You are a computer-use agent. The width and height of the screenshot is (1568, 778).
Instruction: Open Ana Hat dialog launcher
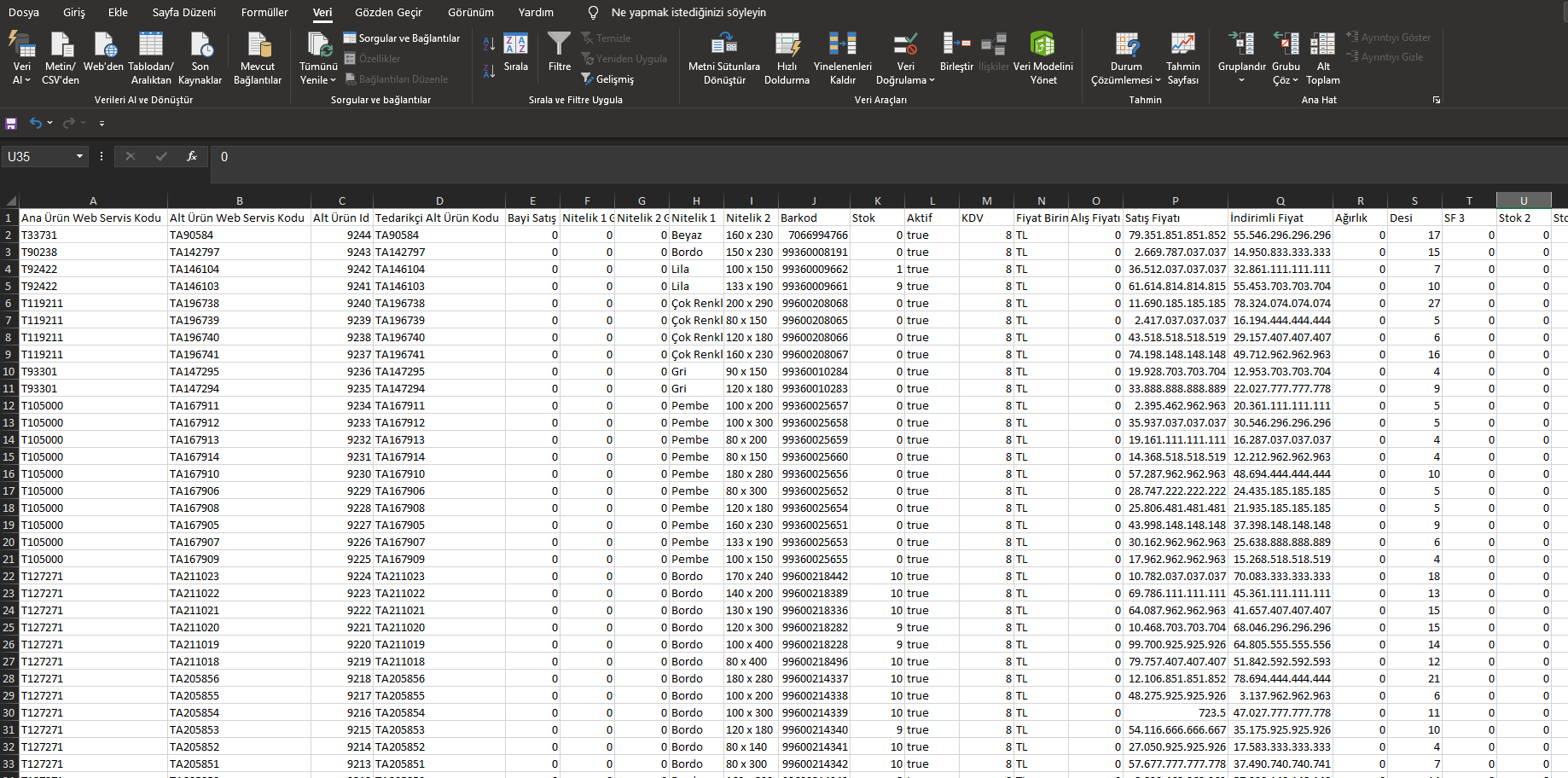[1437, 100]
